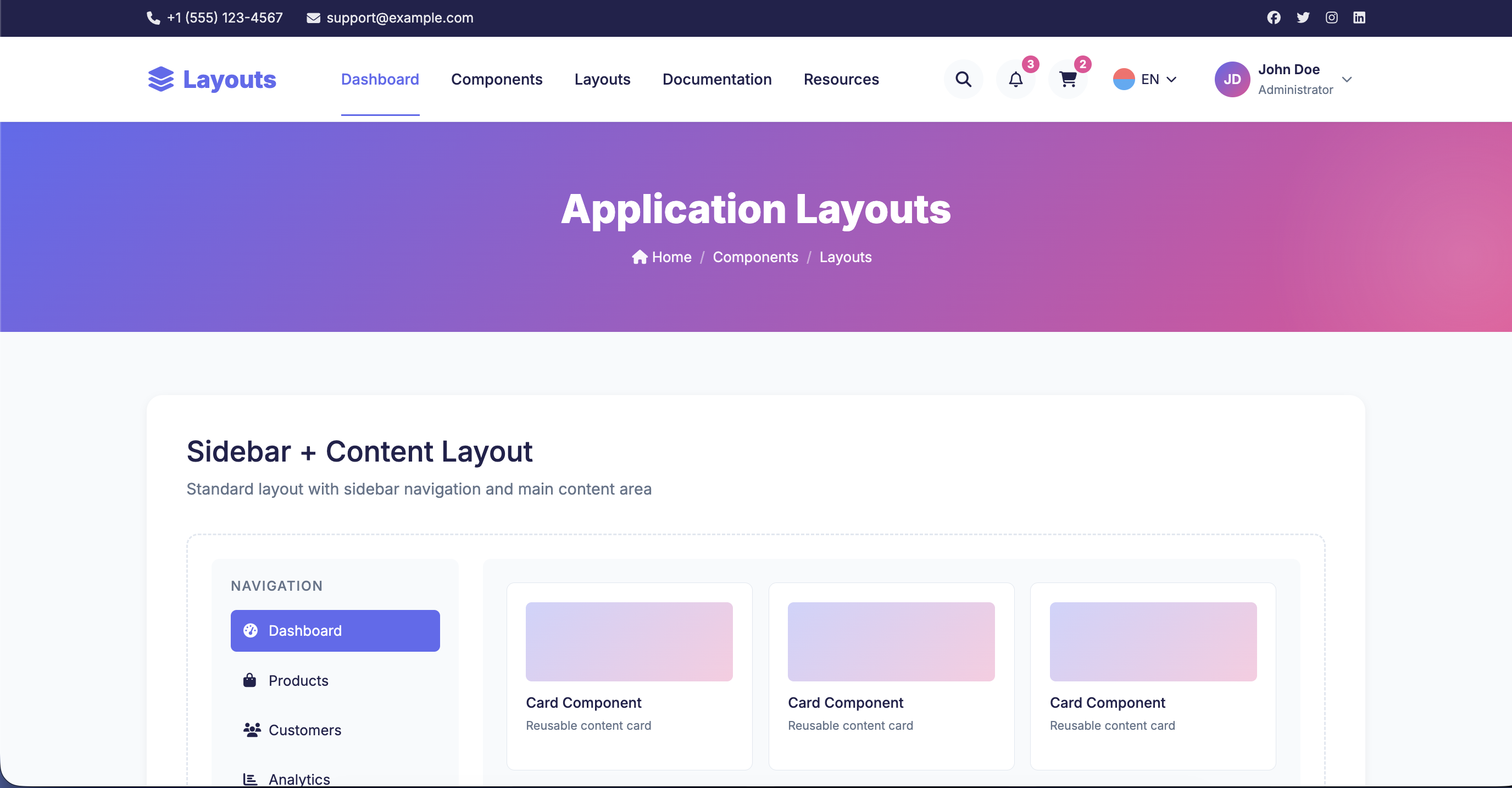Expand the EN language dropdown
Screen dimensions: 1512x788
[x=1145, y=79]
